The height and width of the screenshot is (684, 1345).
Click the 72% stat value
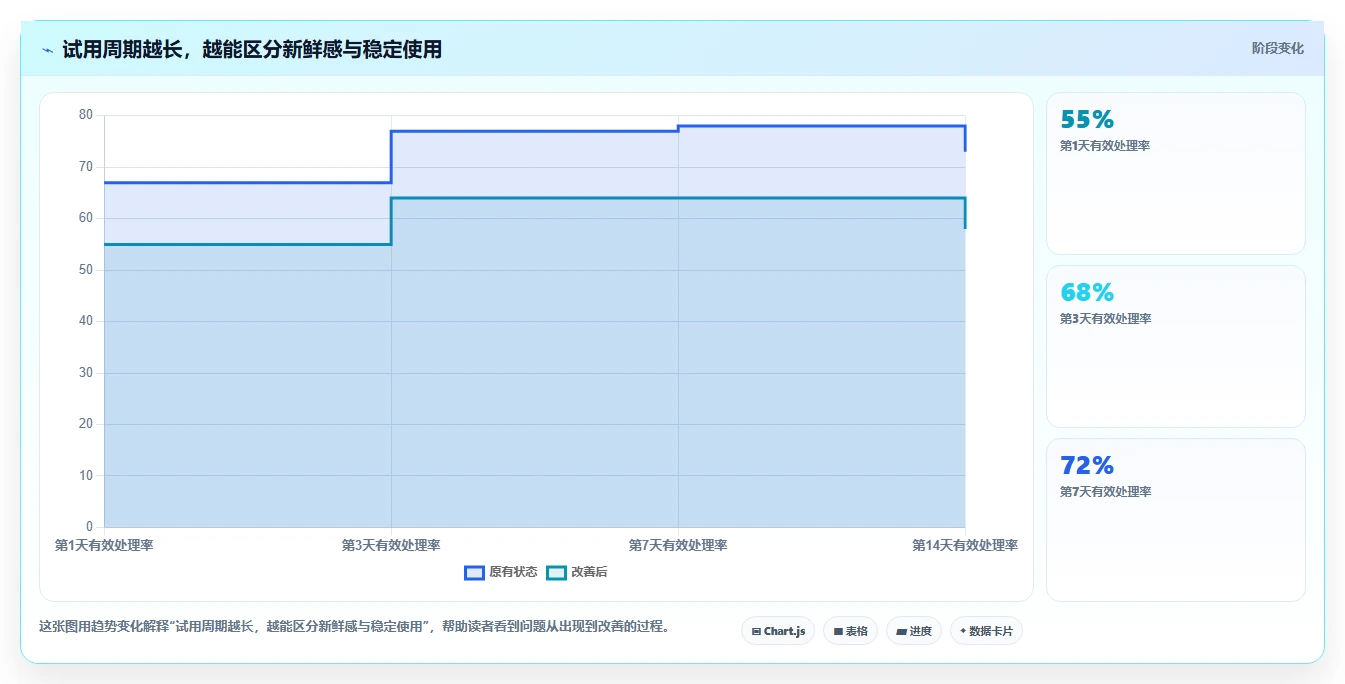click(1087, 465)
